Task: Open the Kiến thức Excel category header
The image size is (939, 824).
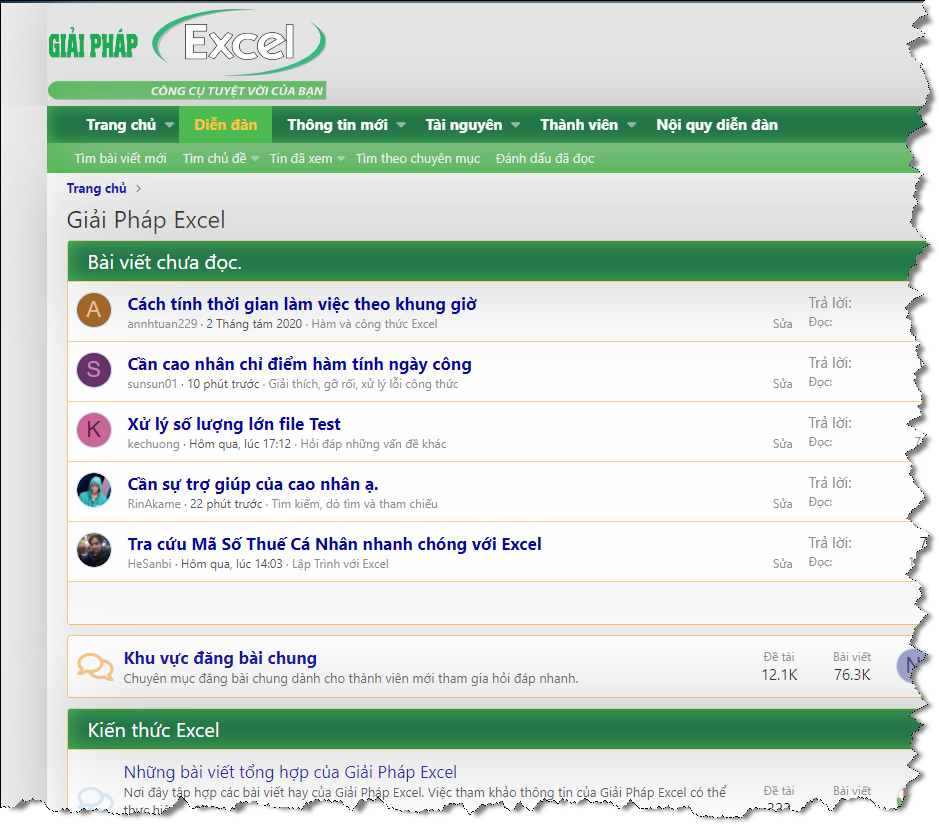Action: [x=153, y=730]
